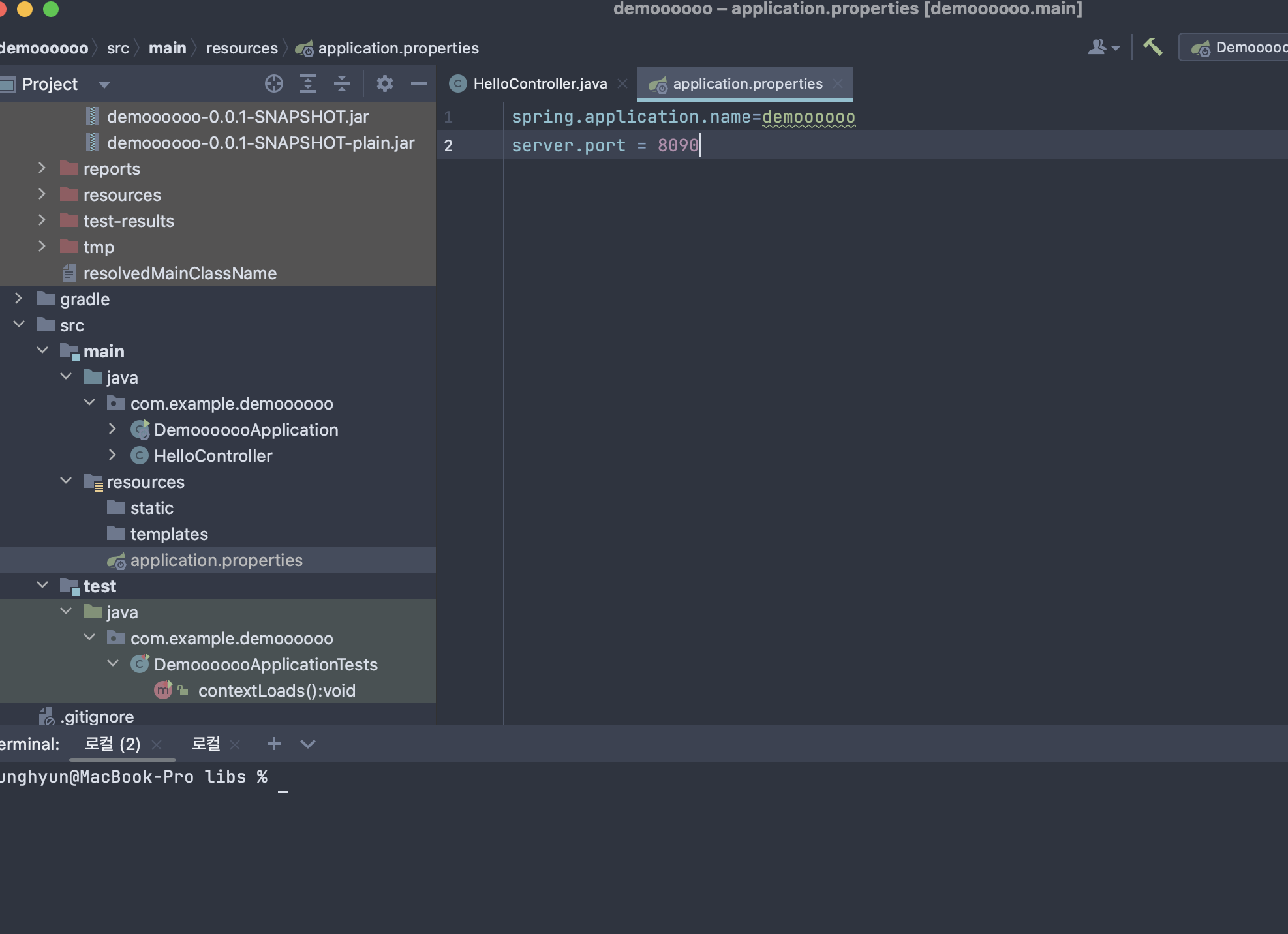Image resolution: width=1288 pixels, height=934 pixels.
Task: Open Project panel settings gear
Action: 385,83
